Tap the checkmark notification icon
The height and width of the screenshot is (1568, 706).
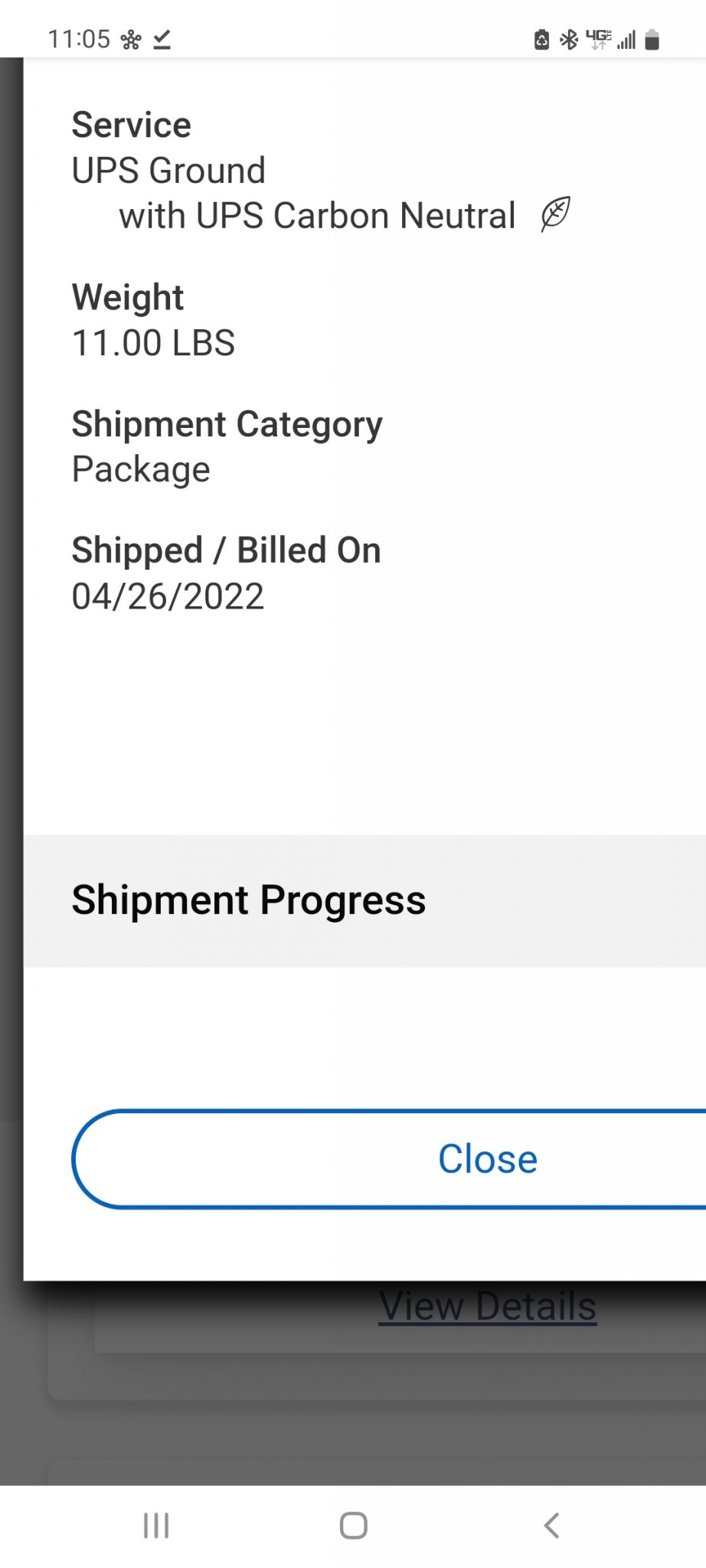click(162, 39)
